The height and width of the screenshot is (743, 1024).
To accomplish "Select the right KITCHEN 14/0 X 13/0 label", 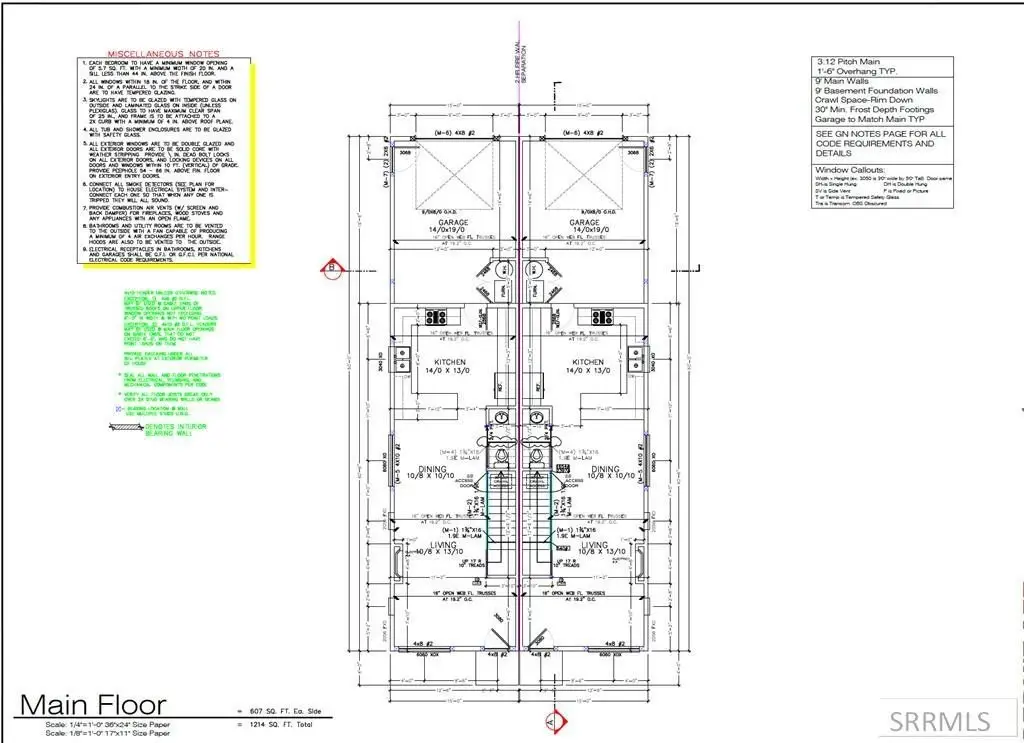I will coord(588,366).
